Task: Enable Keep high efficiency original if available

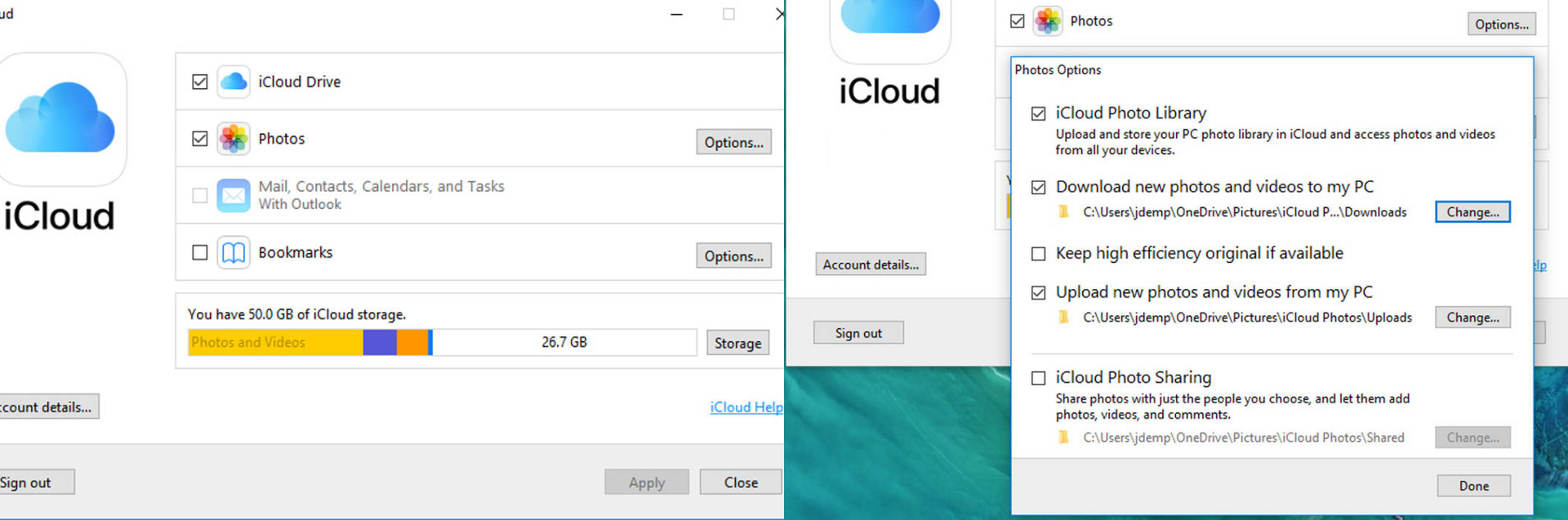Action: tap(1039, 254)
